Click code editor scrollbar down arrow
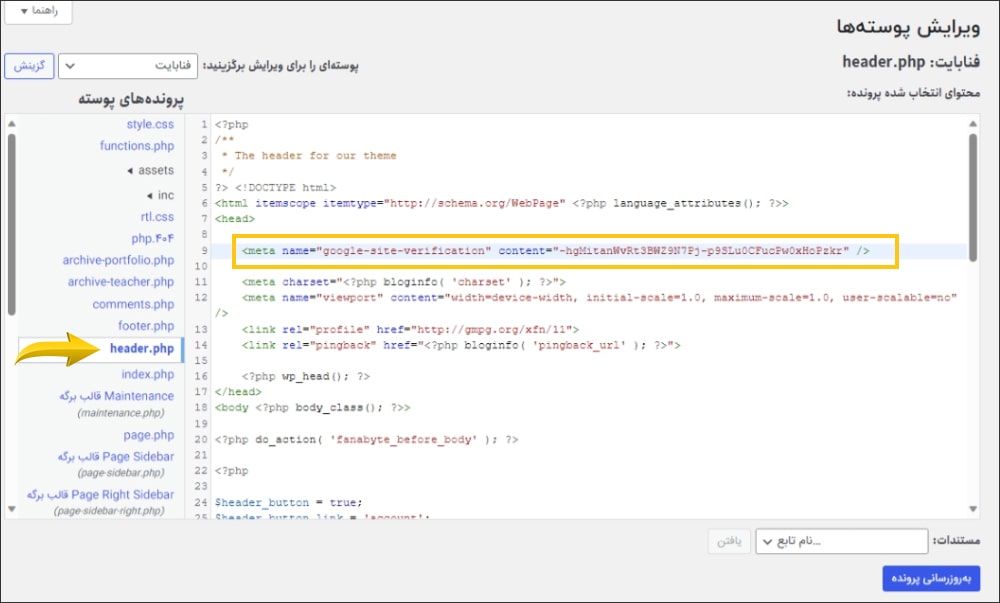The image size is (1000, 603). [x=973, y=509]
